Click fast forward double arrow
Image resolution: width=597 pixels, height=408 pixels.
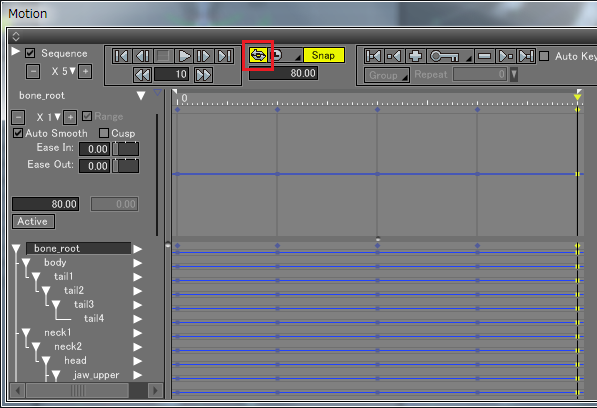[x=203, y=75]
